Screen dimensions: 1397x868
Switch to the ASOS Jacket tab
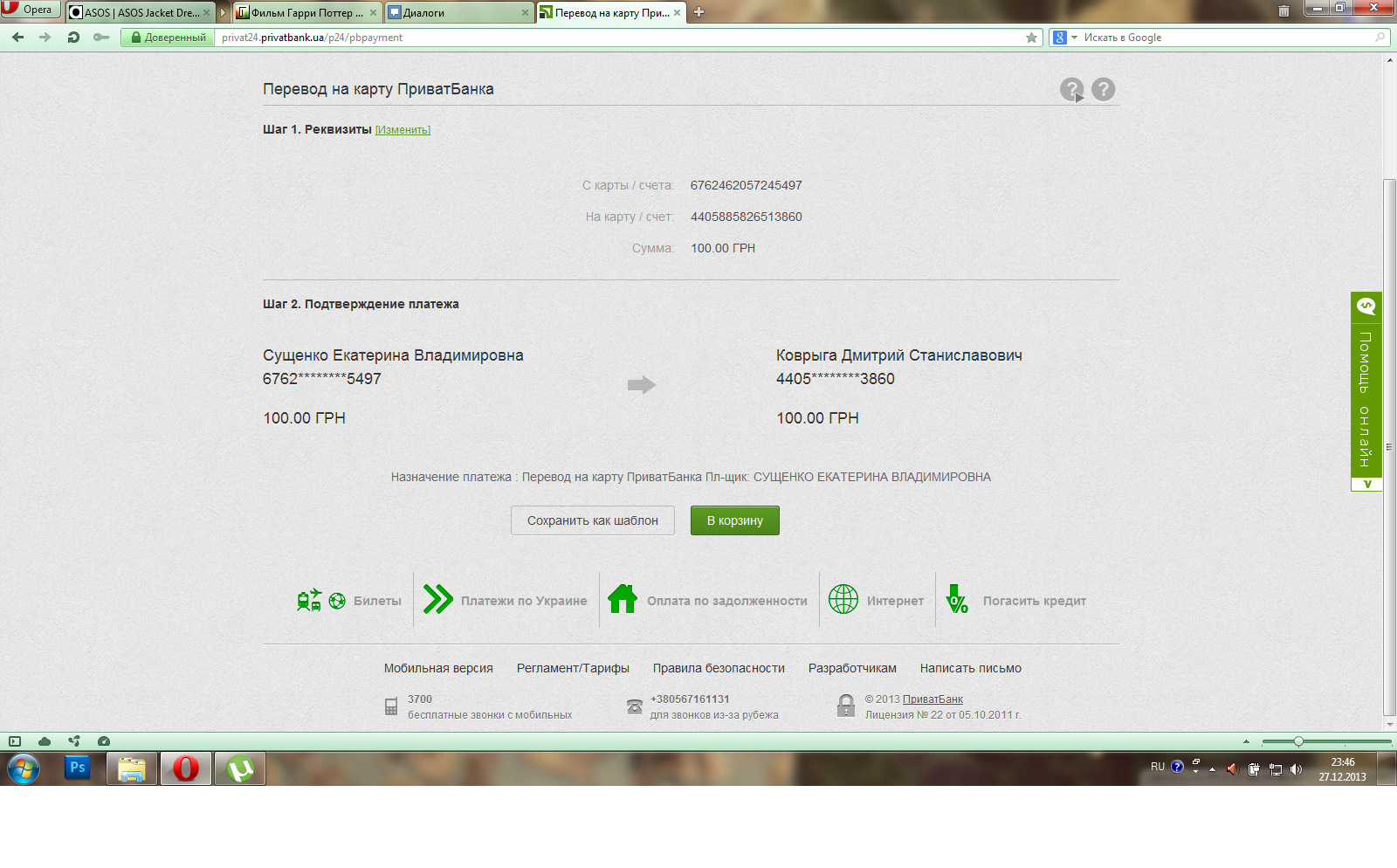click(140, 12)
